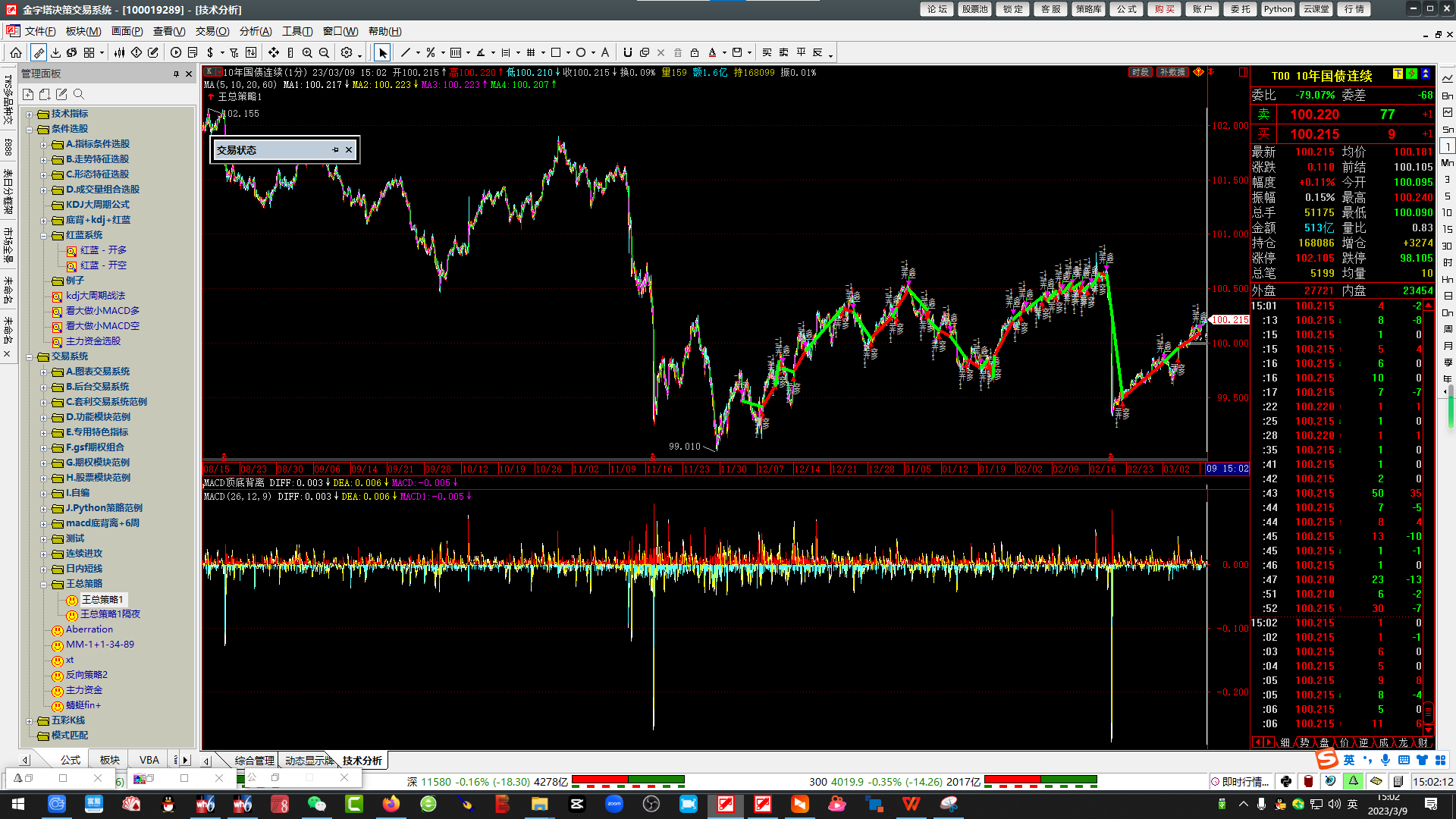1456x819 pixels.
Task: Expand the 五彩K线 tree node
Action: [30, 721]
